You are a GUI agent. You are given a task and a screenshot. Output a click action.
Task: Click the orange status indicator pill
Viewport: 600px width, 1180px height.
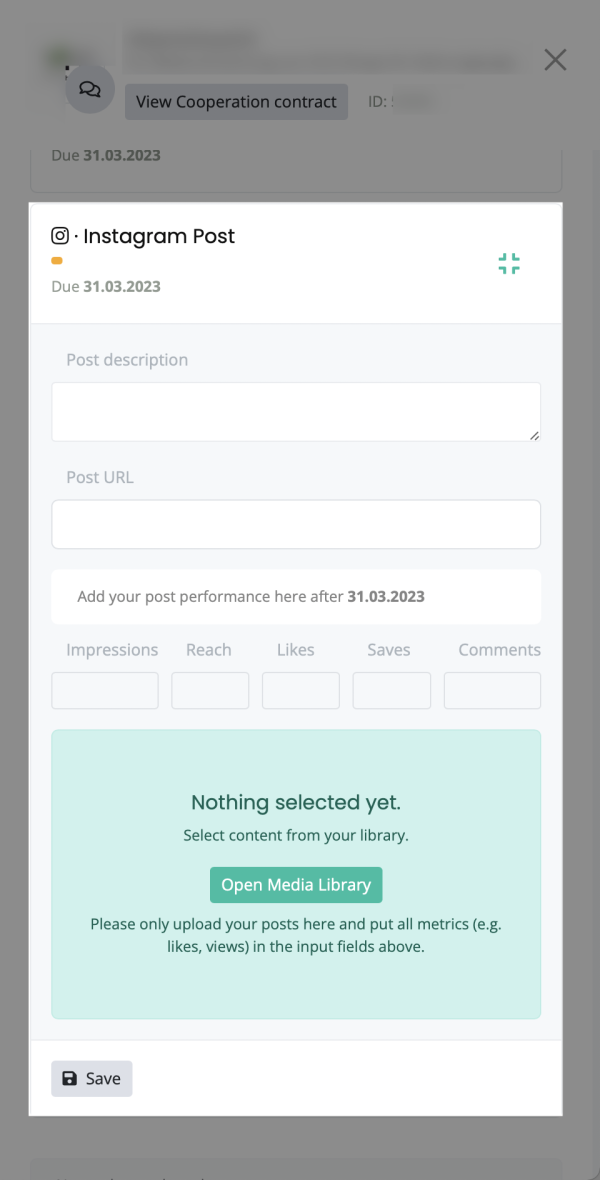(x=56, y=261)
